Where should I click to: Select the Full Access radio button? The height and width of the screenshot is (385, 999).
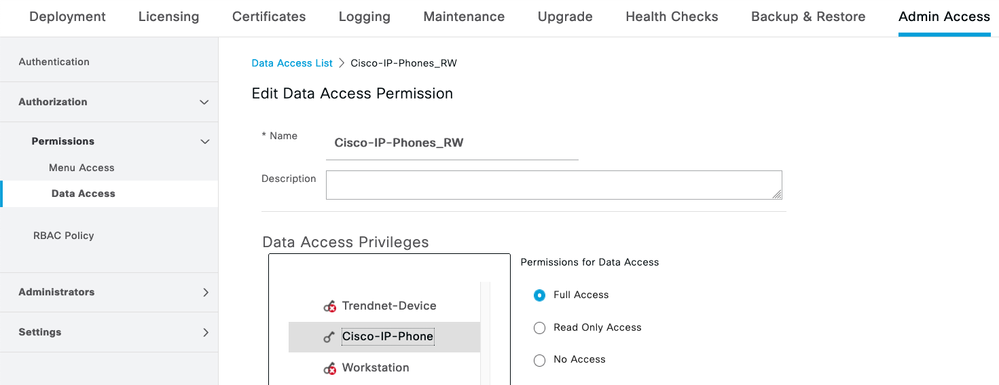(540, 295)
